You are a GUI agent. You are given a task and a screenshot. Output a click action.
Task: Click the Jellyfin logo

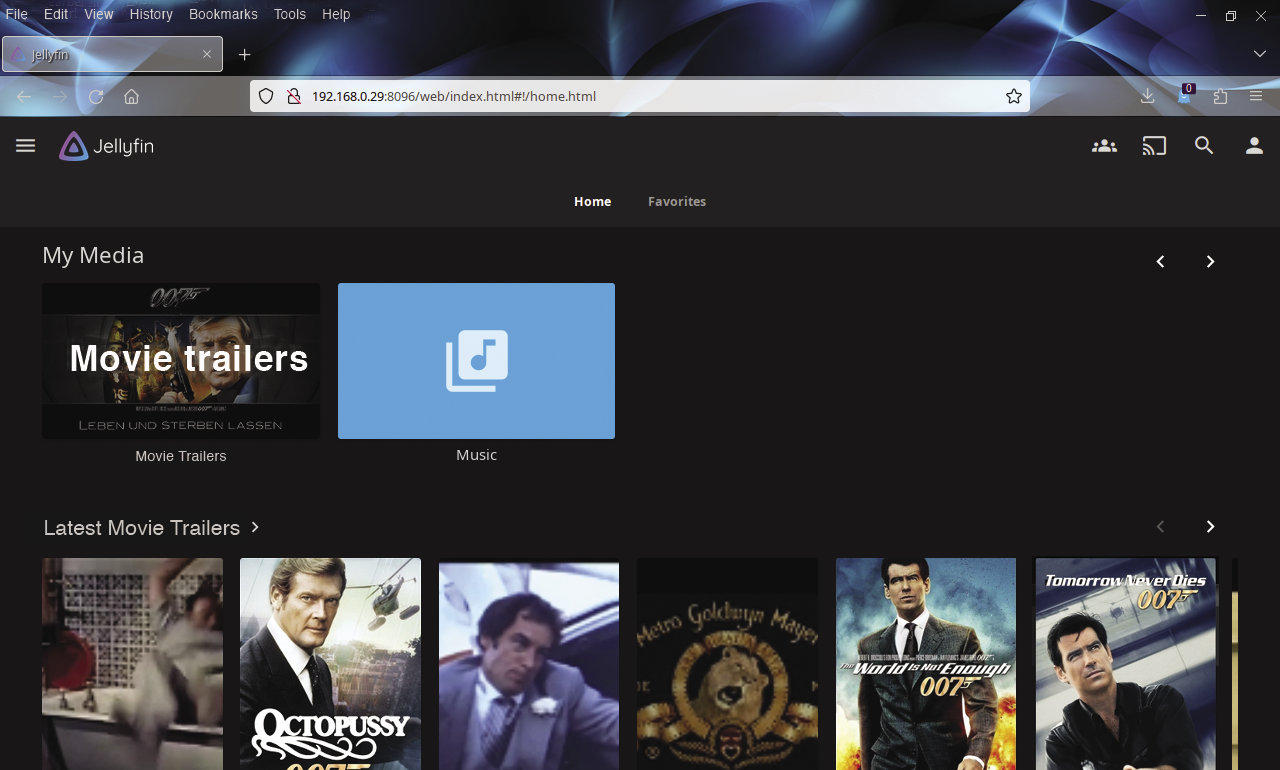coord(107,146)
